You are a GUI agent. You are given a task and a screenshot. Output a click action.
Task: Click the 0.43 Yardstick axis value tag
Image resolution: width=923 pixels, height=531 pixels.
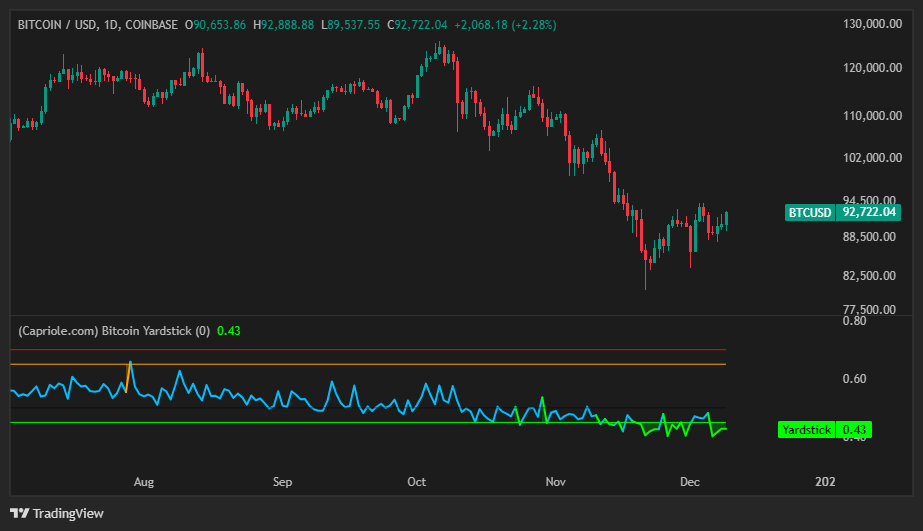[x=855, y=430]
